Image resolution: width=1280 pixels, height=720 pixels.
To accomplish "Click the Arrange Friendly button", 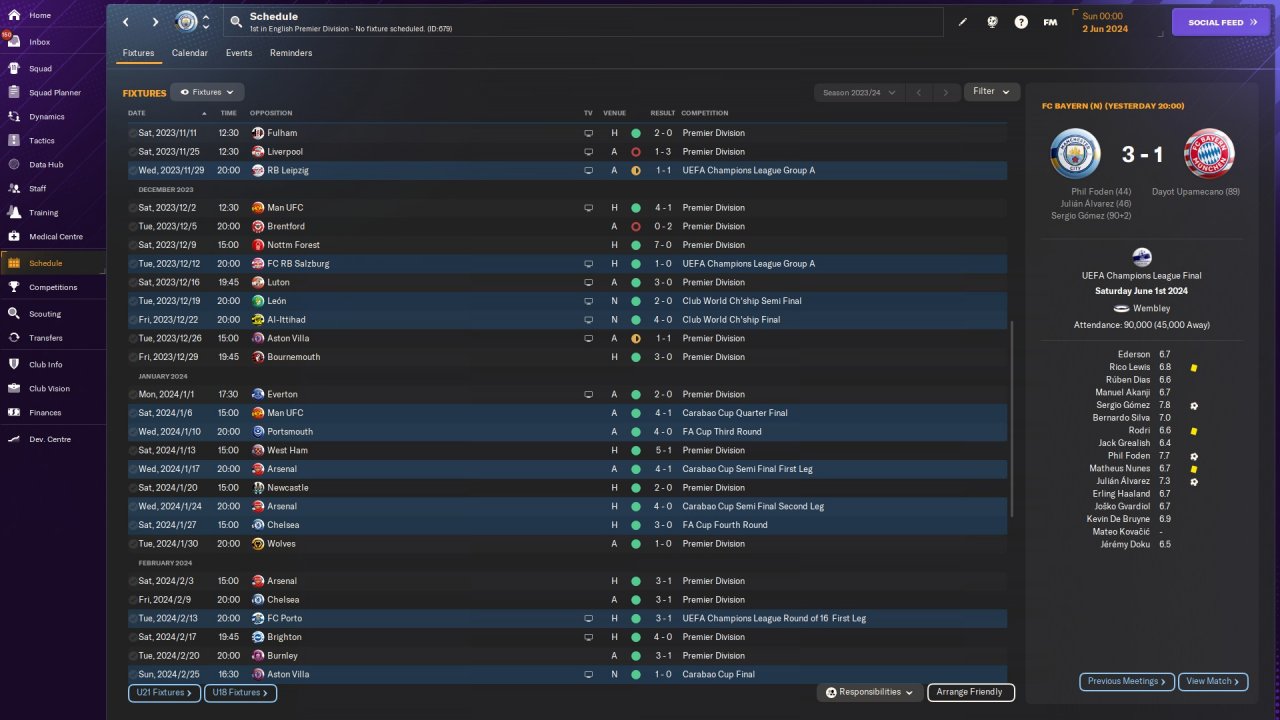I will 971,692.
